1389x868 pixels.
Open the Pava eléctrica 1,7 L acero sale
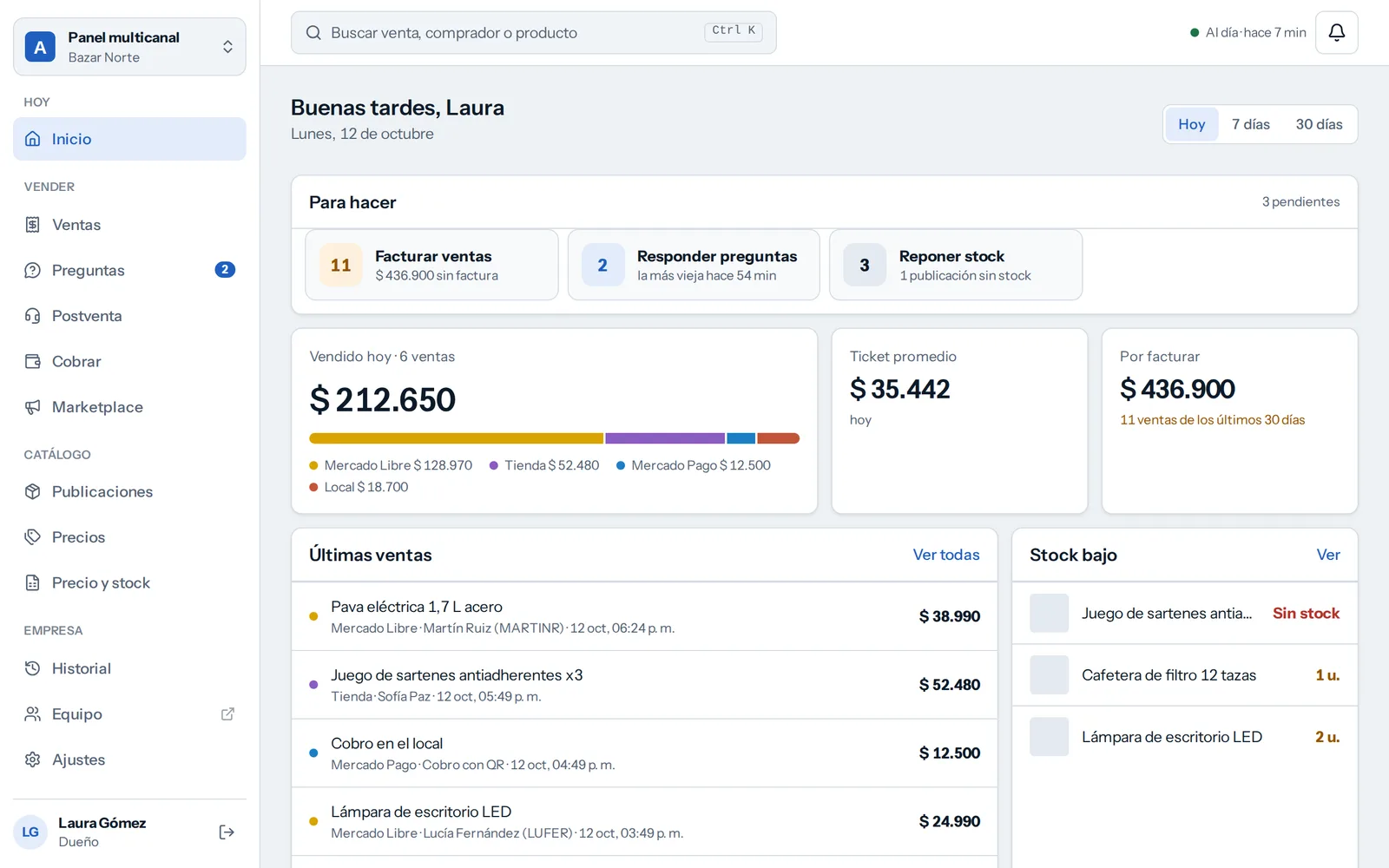click(644, 616)
